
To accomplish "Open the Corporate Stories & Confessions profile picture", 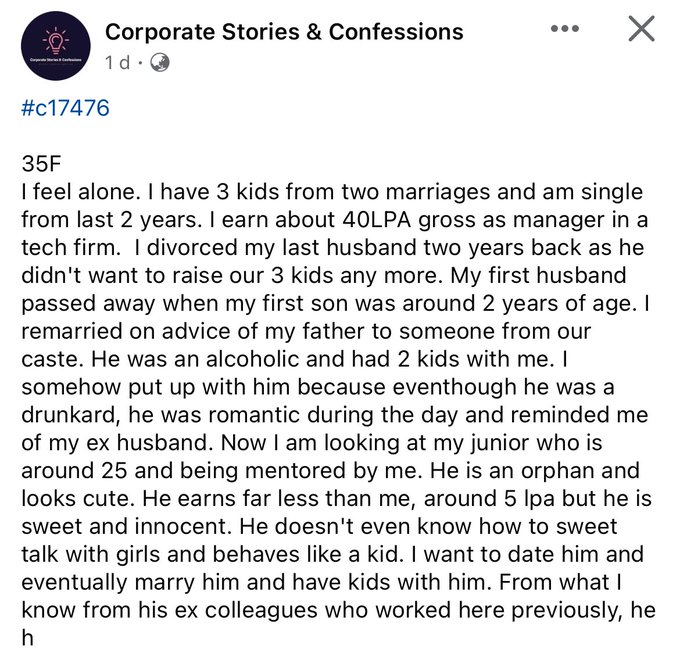I will 56,46.
